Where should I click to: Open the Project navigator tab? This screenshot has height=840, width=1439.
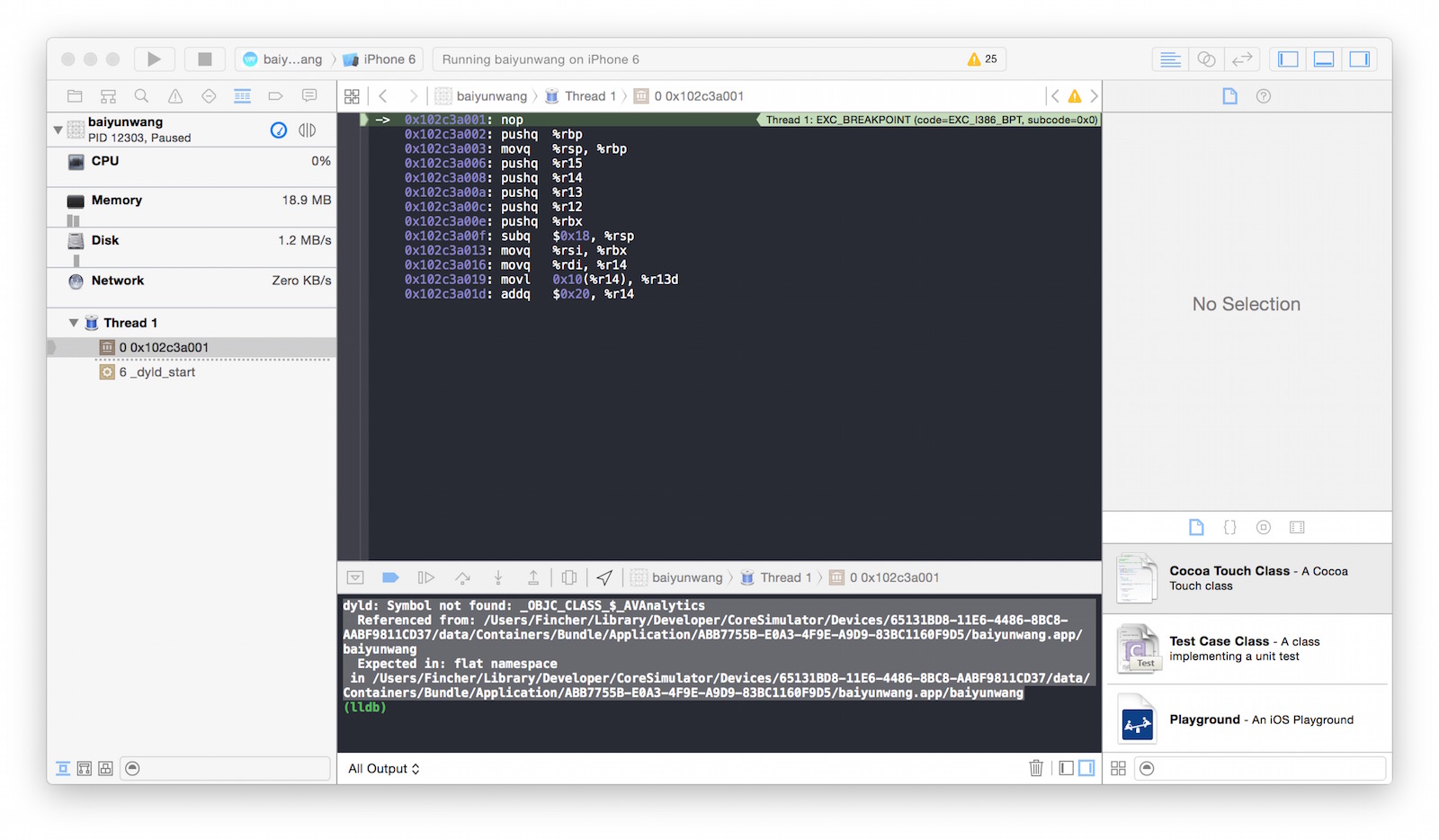[x=75, y=96]
